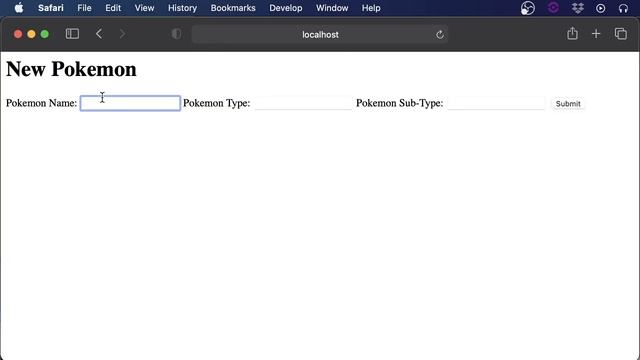Minimize the Safari window
Image resolution: width=640 pixels, height=360 pixels.
tap(31, 34)
